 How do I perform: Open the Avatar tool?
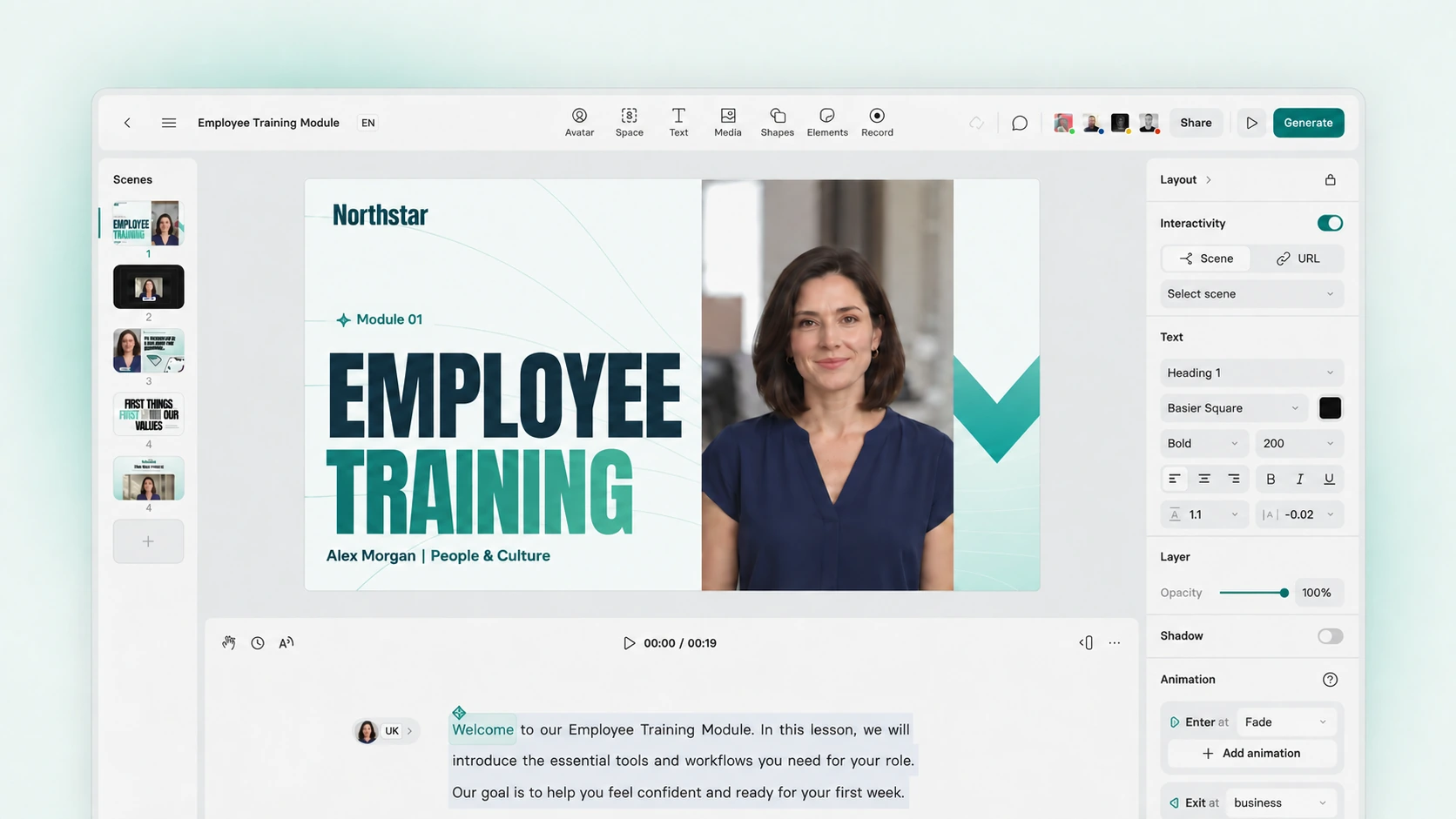[579, 122]
